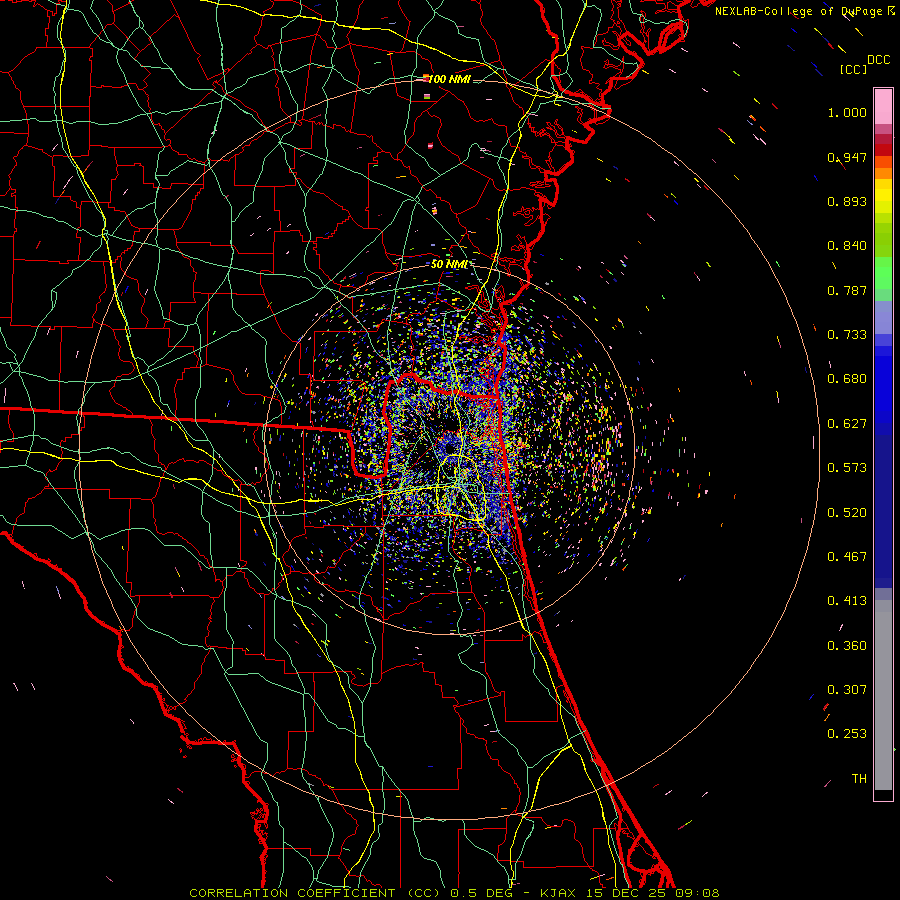Click the 1.000 legend value

click(847, 112)
